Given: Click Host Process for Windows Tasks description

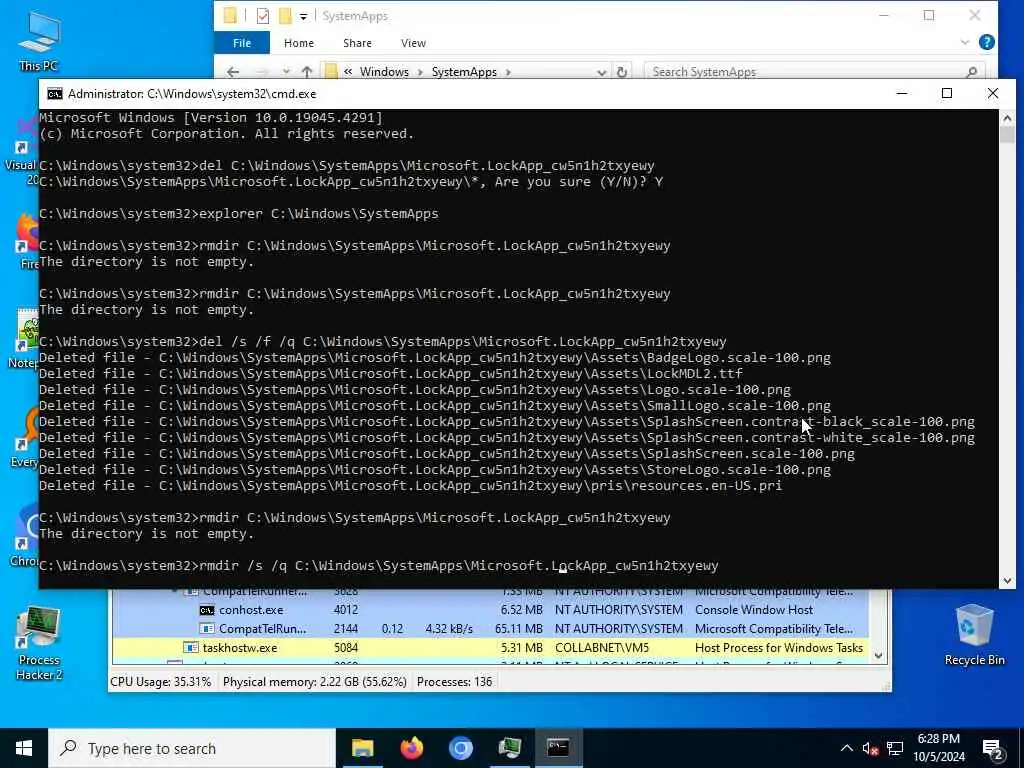Looking at the screenshot, I should pyautogui.click(x=778, y=648).
